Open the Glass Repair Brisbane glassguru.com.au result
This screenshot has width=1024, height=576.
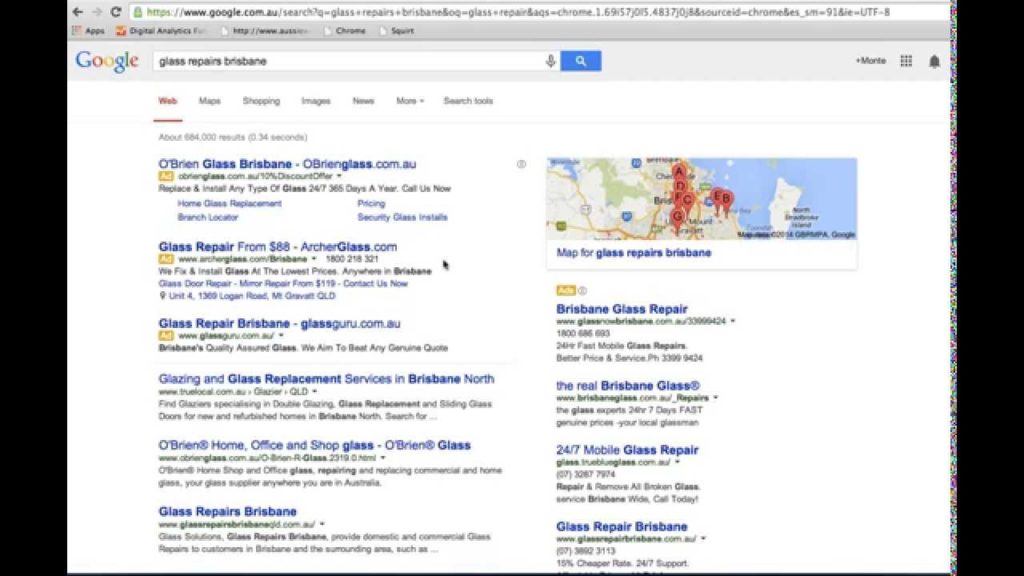279,323
